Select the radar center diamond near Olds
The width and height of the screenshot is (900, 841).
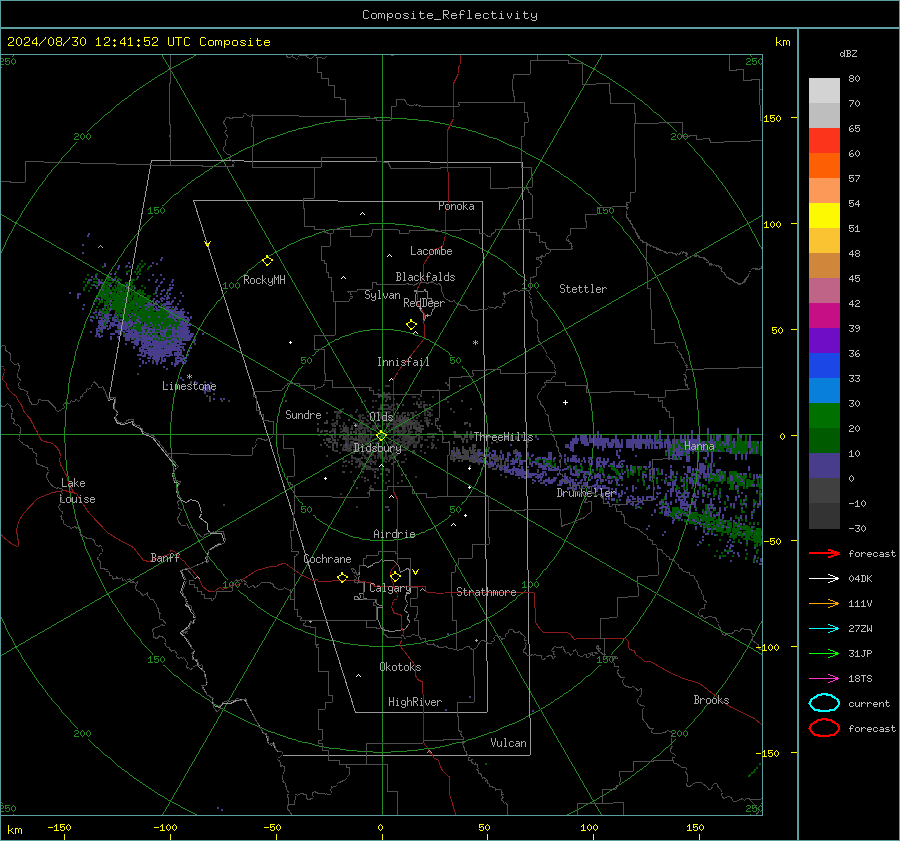381,436
